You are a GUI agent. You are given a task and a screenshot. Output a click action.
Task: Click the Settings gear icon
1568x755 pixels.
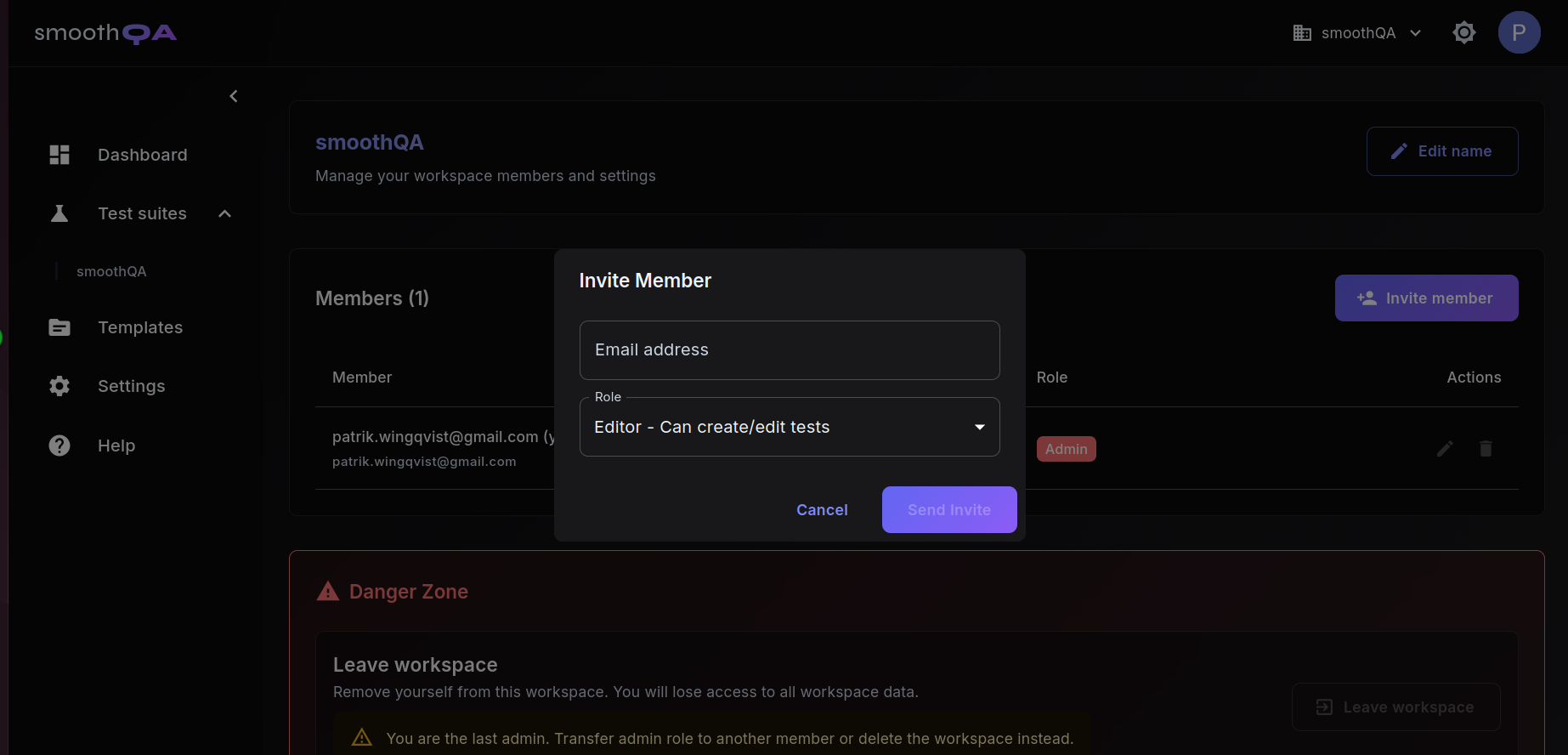pos(59,386)
